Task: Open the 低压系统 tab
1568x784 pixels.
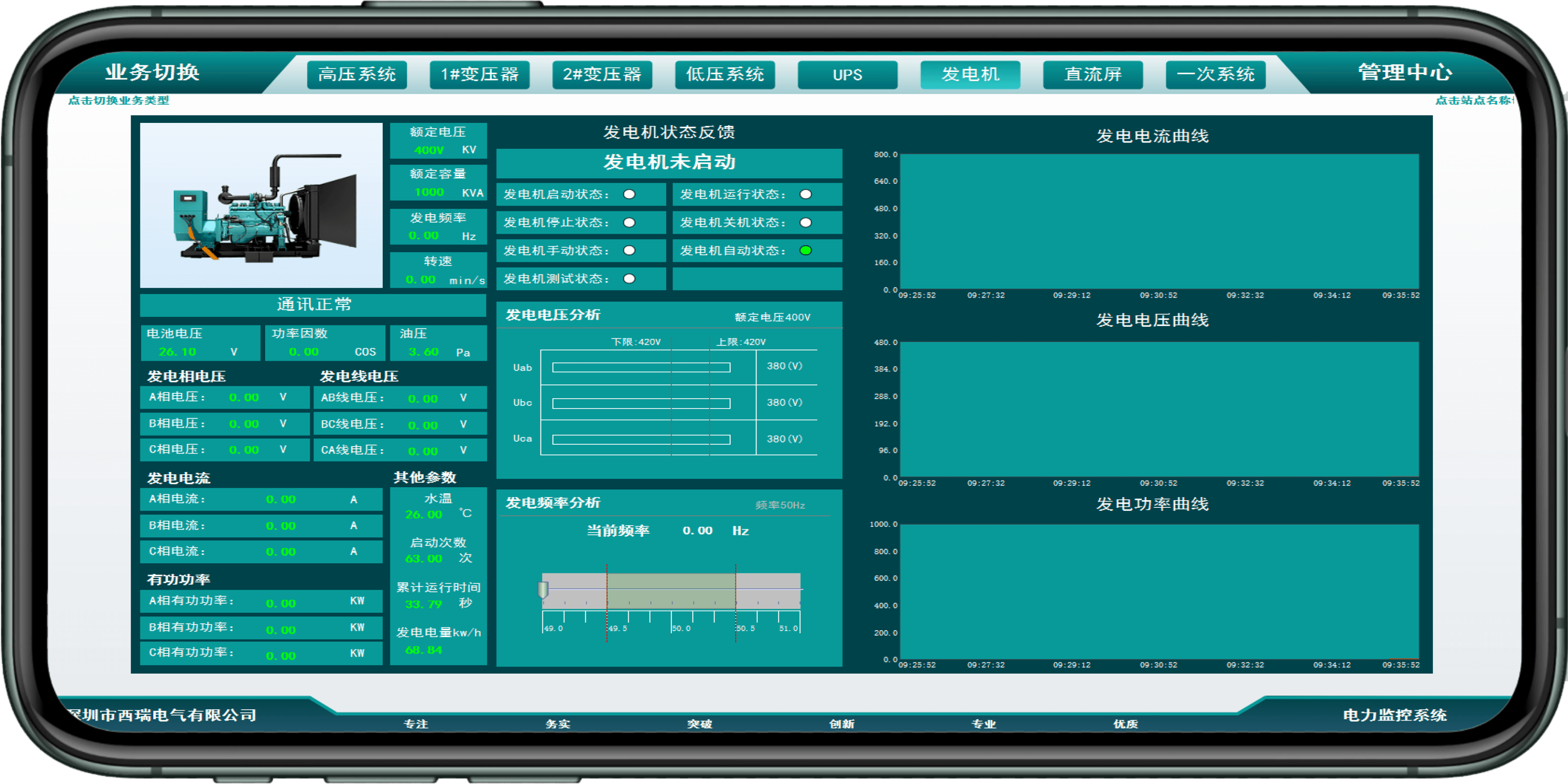Action: click(x=724, y=74)
